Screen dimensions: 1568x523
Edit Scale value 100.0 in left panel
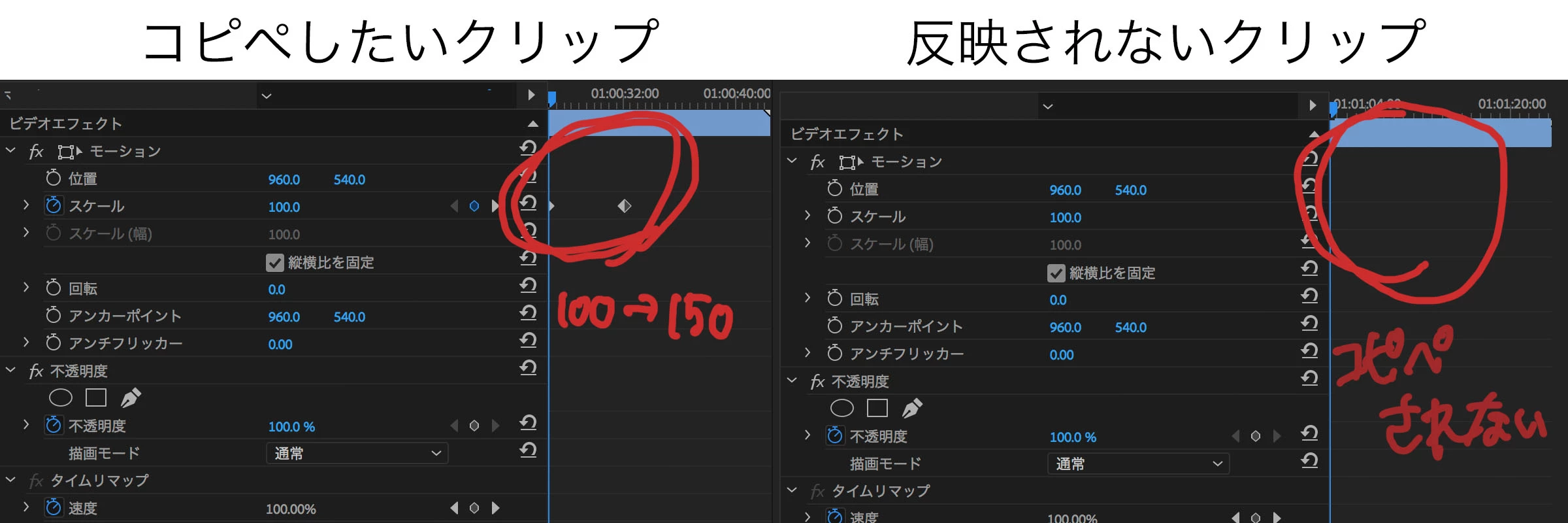point(284,207)
